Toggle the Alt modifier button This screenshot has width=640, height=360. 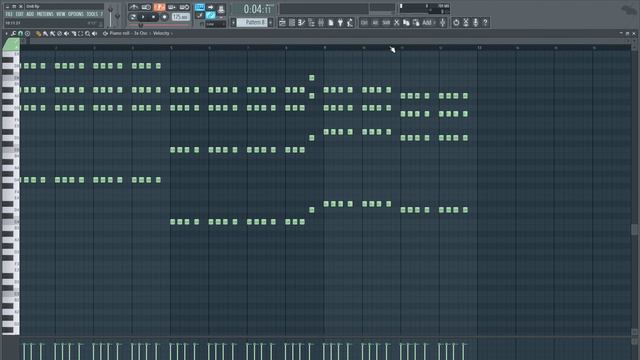point(375,22)
